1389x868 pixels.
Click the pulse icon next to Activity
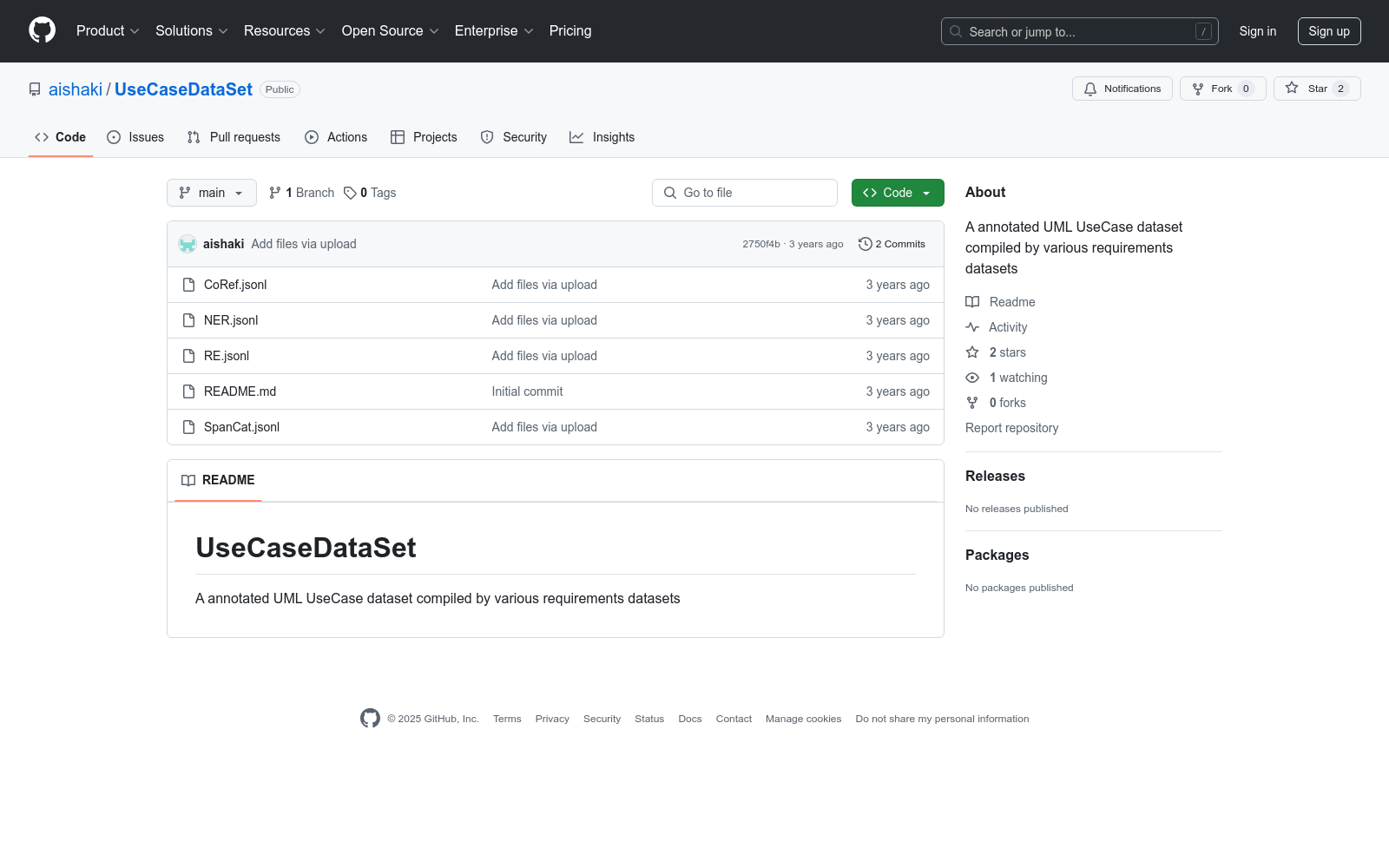coord(972,327)
